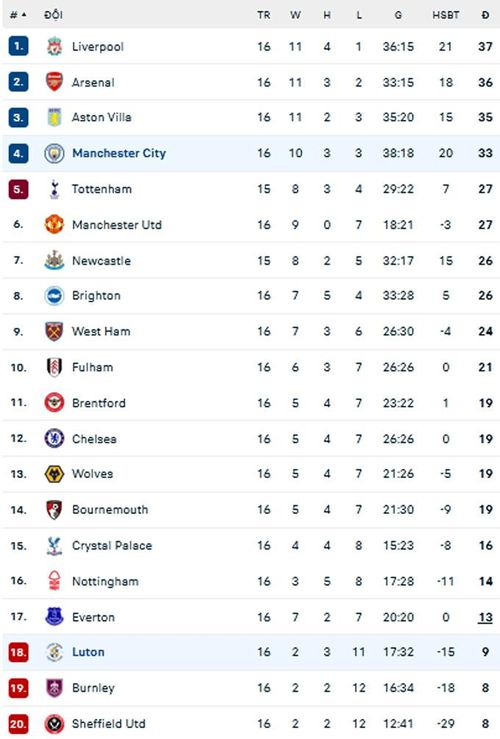This screenshot has height=739, width=500.
Task: Click the Everton club crest icon
Action: click(x=54, y=616)
